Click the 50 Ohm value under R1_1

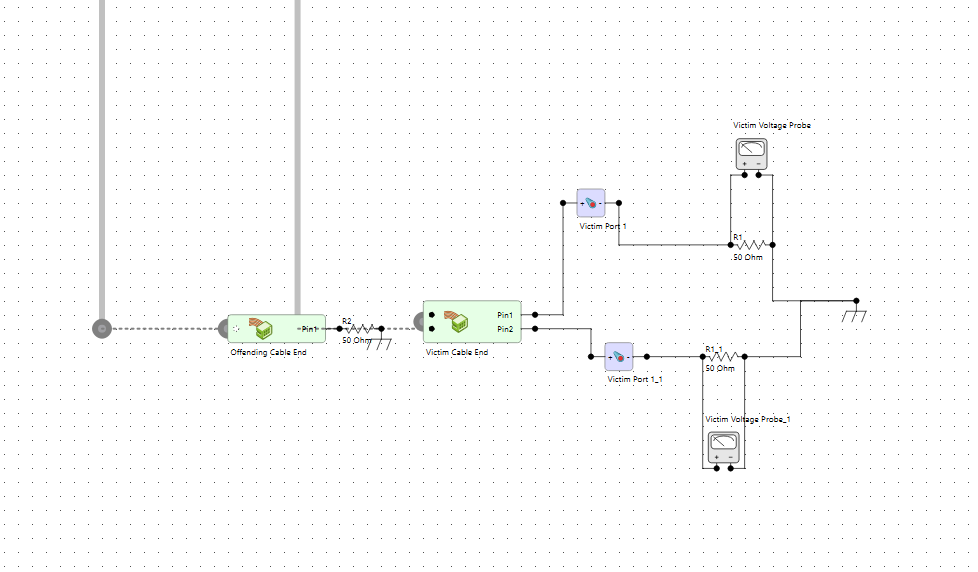tap(720, 369)
